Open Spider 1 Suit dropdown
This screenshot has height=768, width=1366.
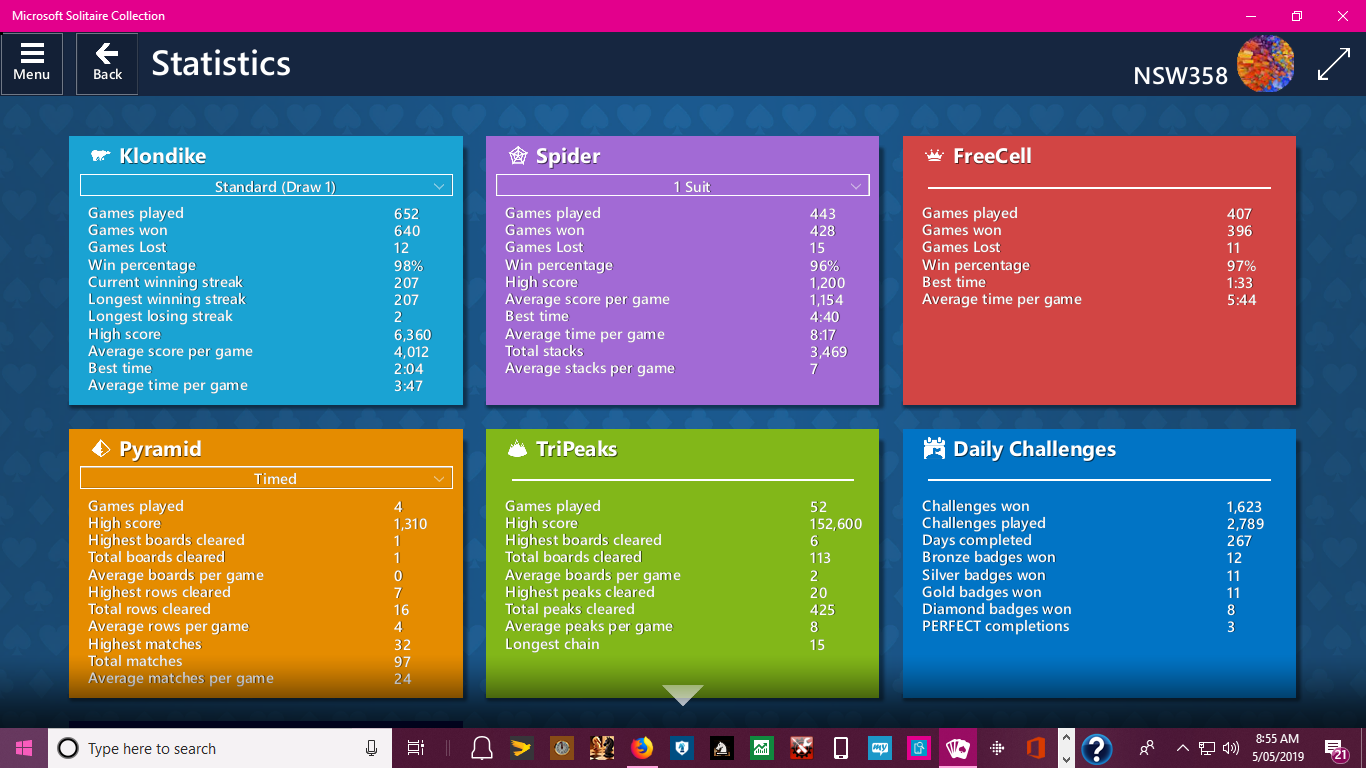(683, 186)
